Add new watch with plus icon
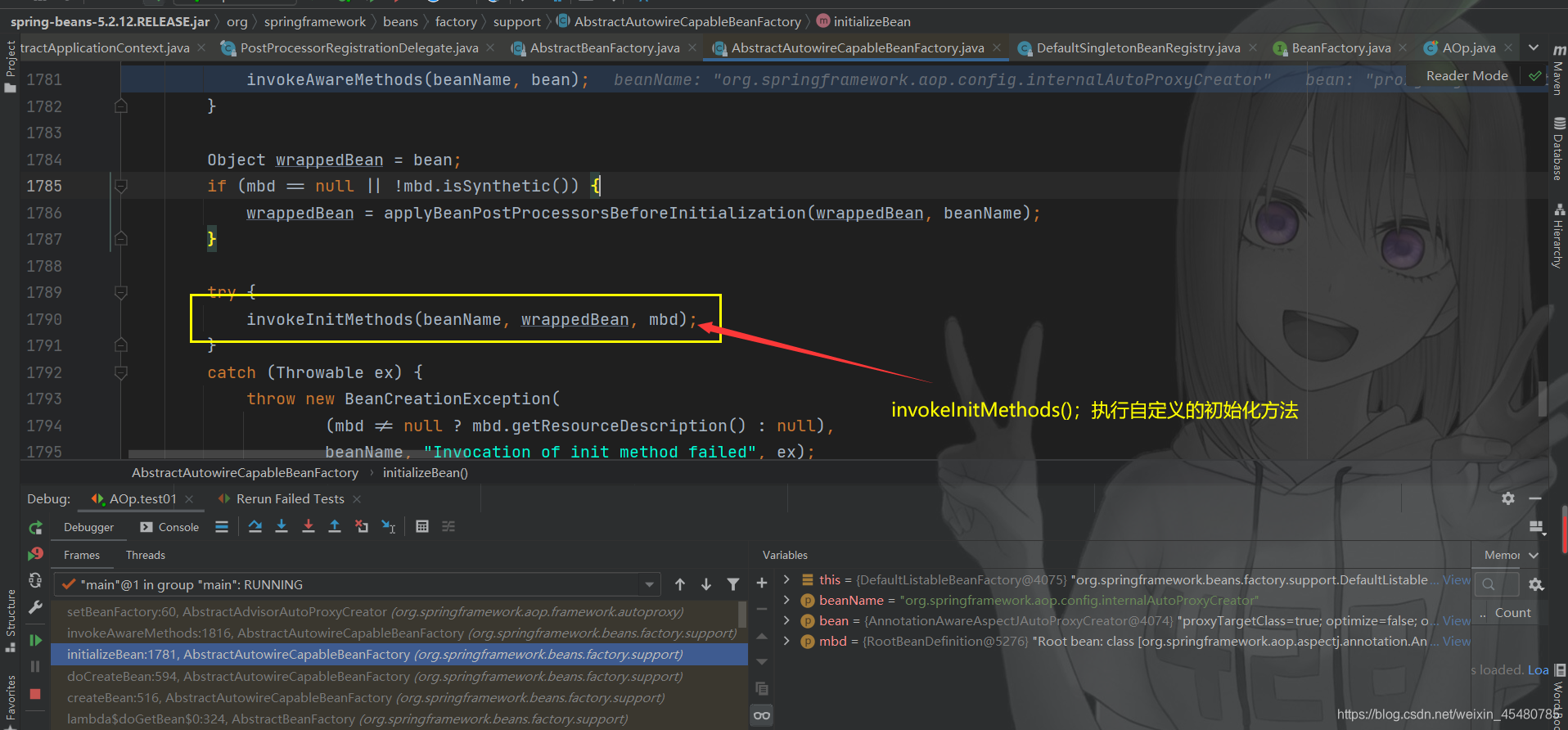 coord(762,583)
